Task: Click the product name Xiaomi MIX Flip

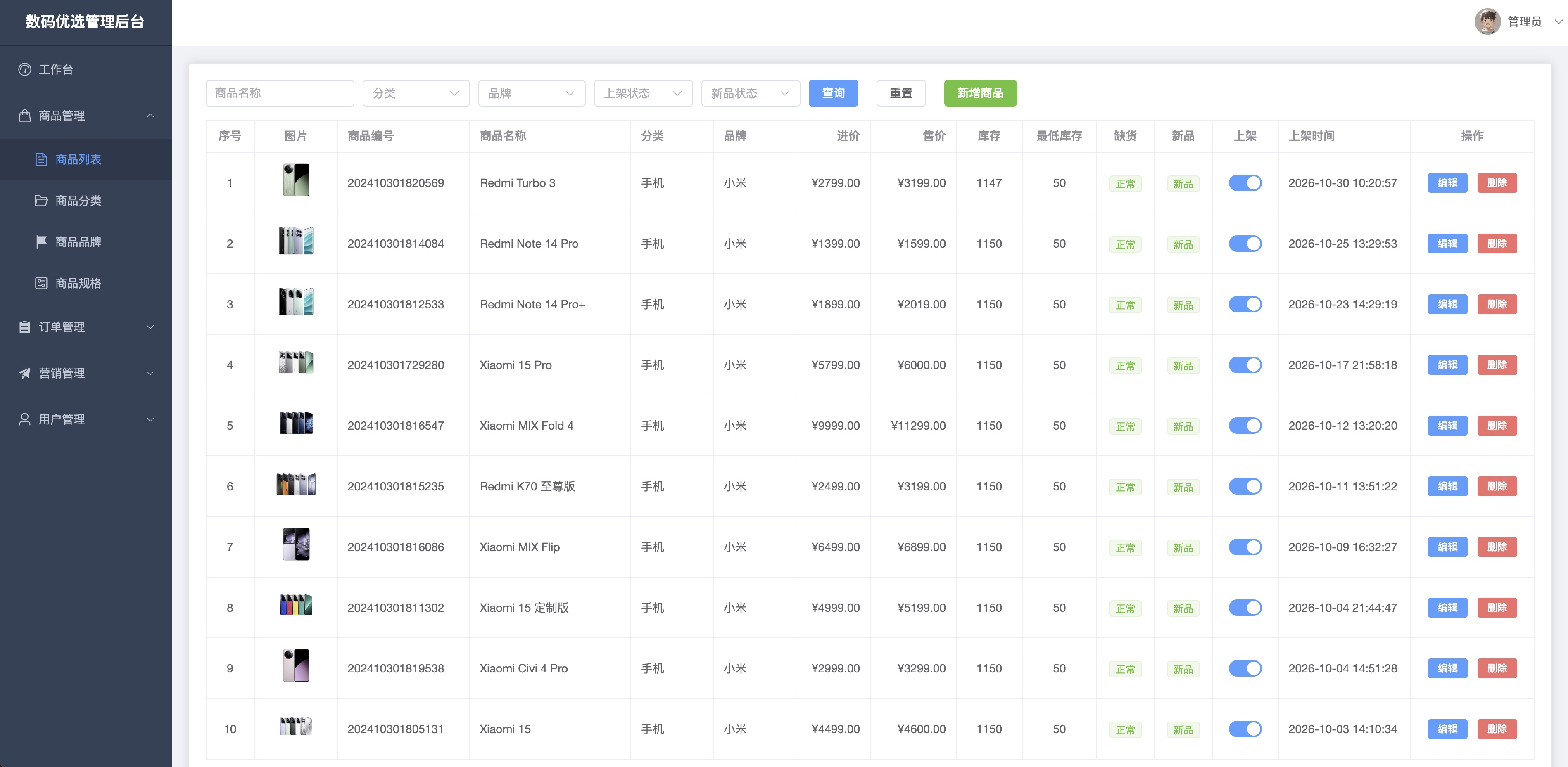Action: click(x=519, y=547)
